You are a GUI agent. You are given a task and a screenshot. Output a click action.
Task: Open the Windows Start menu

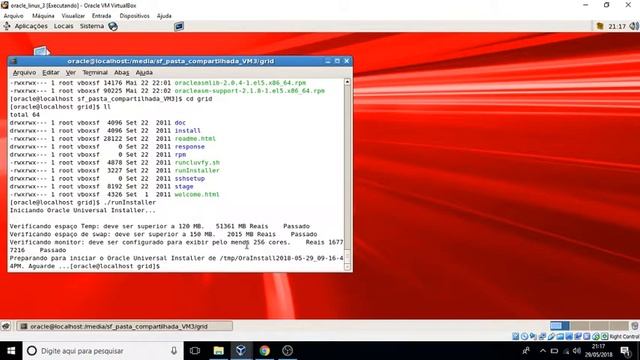pyautogui.click(x=11, y=351)
